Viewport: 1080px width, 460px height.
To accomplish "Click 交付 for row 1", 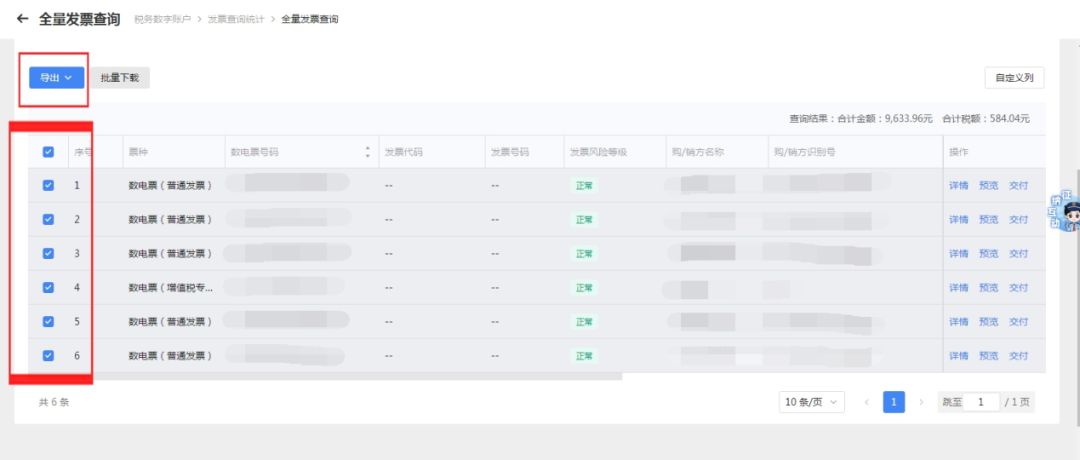I will click(x=1018, y=185).
